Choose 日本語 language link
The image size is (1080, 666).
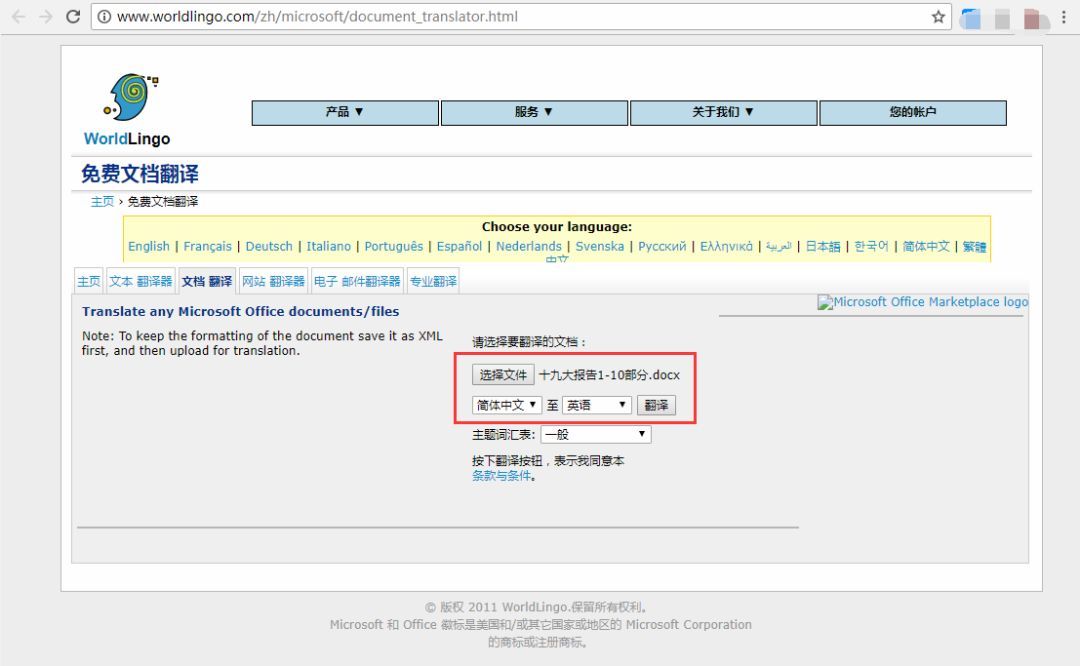pyautogui.click(x=823, y=247)
